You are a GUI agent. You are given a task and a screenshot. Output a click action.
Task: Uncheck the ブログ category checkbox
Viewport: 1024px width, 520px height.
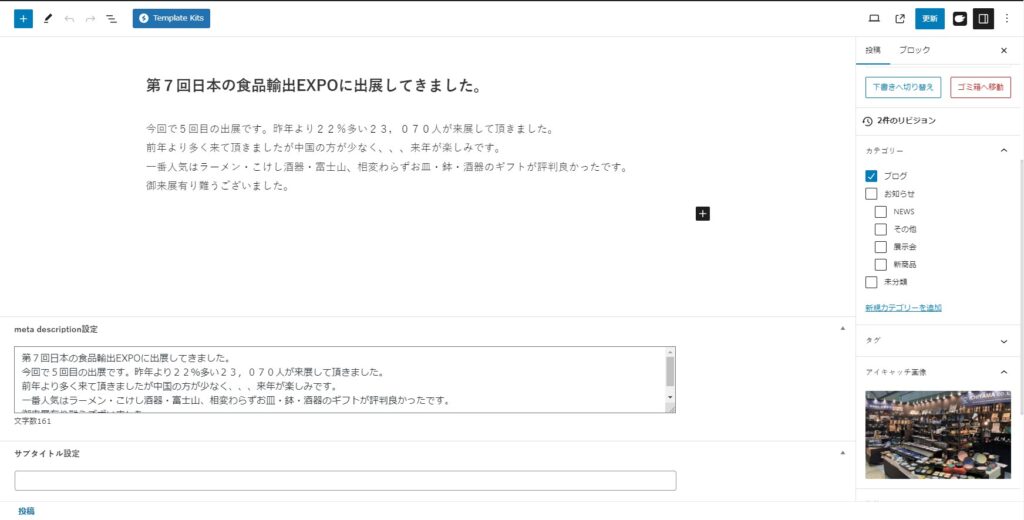[871, 176]
